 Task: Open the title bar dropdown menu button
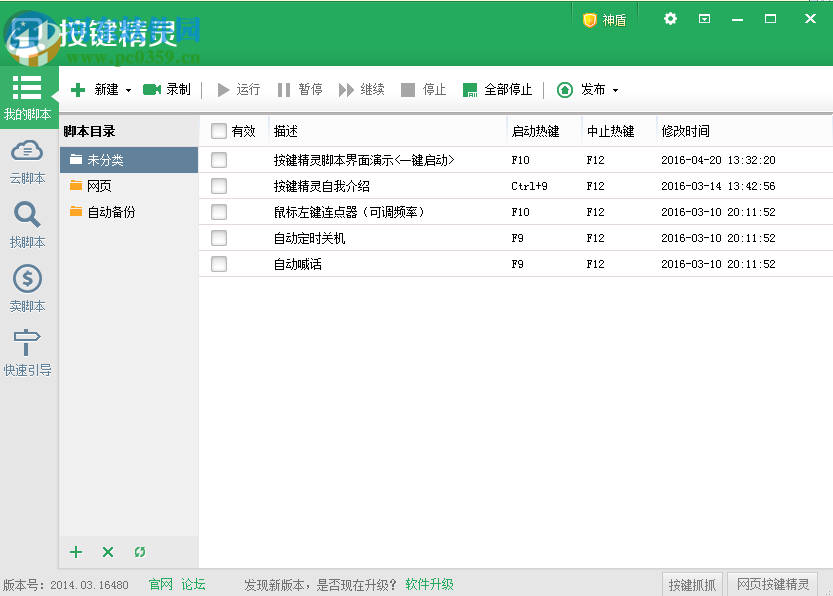[704, 19]
